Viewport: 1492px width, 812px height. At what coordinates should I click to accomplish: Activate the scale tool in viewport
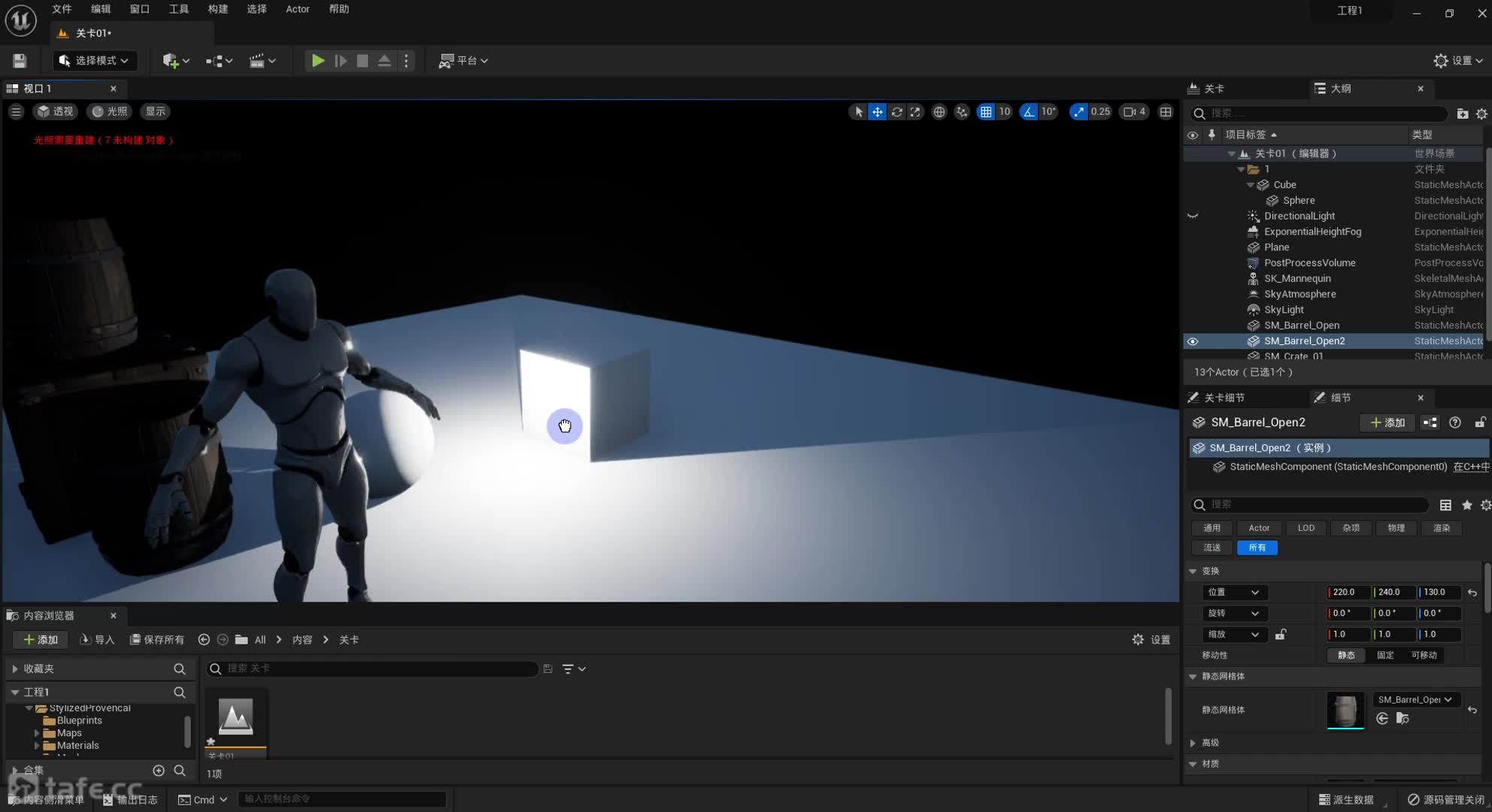pos(915,112)
